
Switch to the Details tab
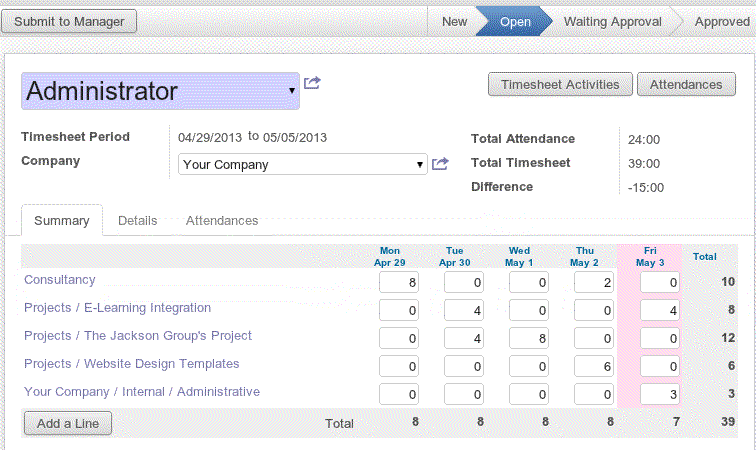click(x=137, y=220)
